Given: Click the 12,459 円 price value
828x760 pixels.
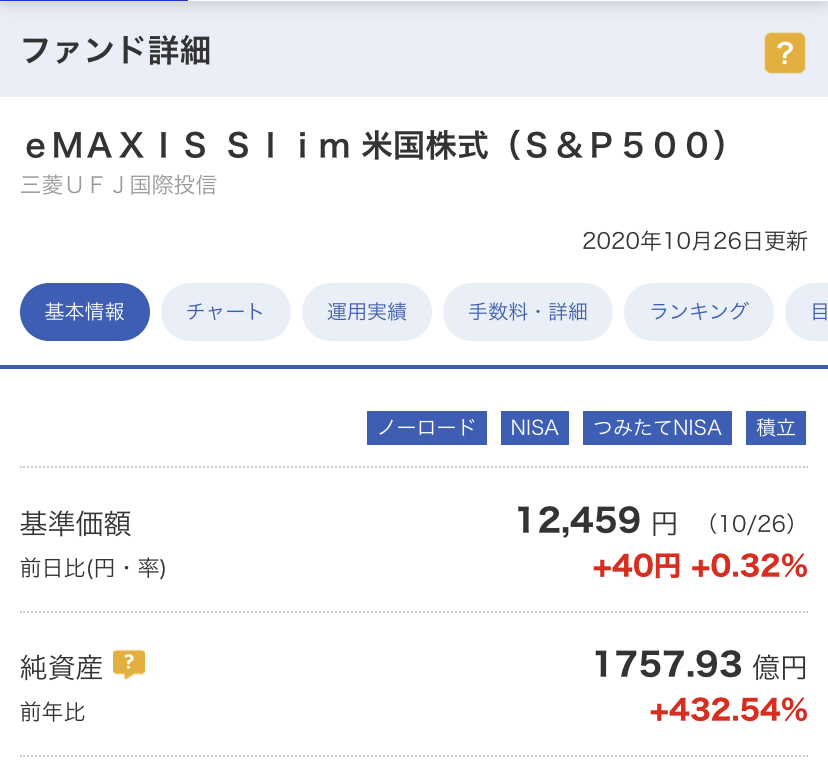Looking at the screenshot, I should tap(596, 521).
